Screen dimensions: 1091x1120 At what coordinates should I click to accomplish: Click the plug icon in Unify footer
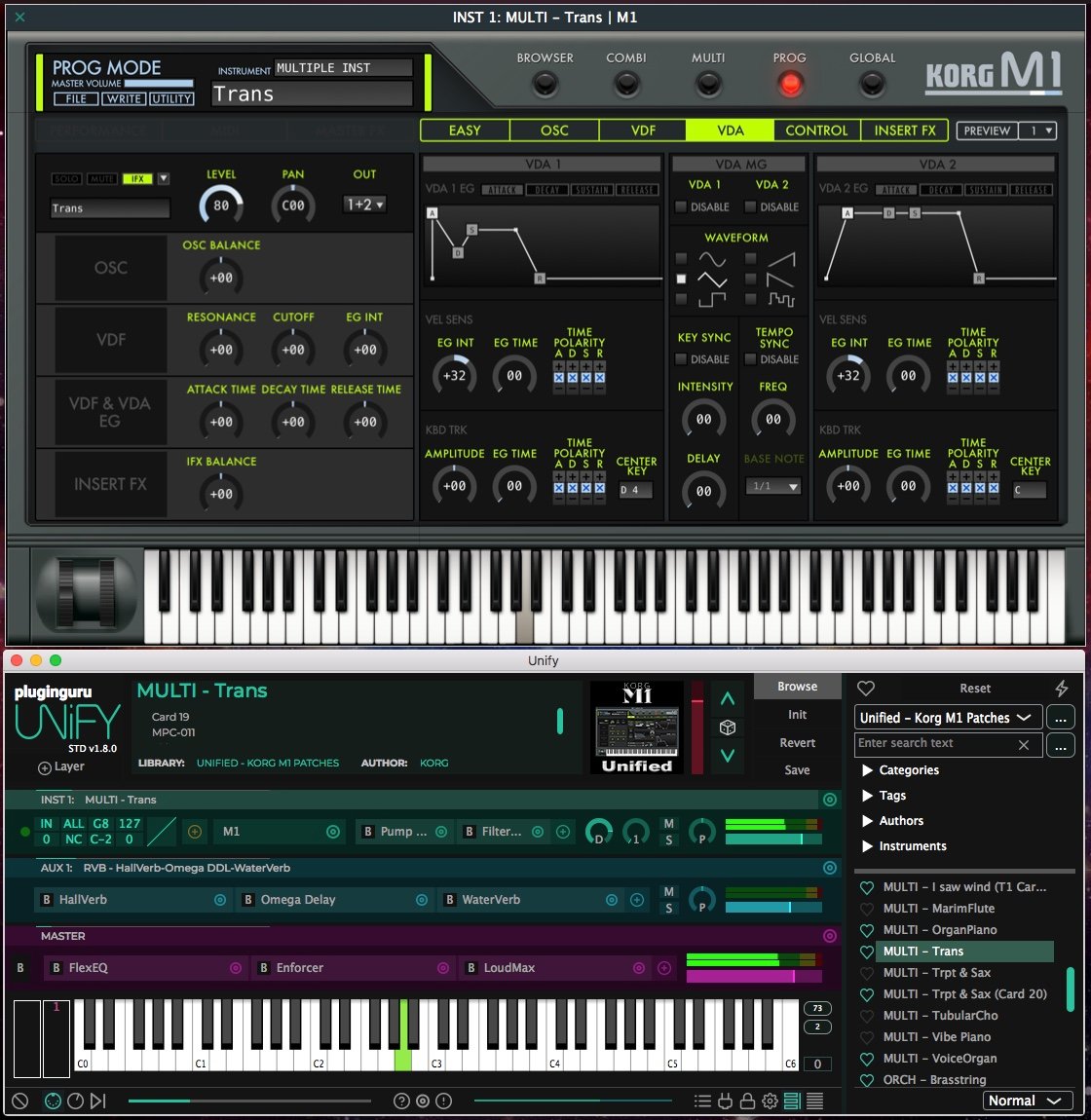pos(725,1101)
